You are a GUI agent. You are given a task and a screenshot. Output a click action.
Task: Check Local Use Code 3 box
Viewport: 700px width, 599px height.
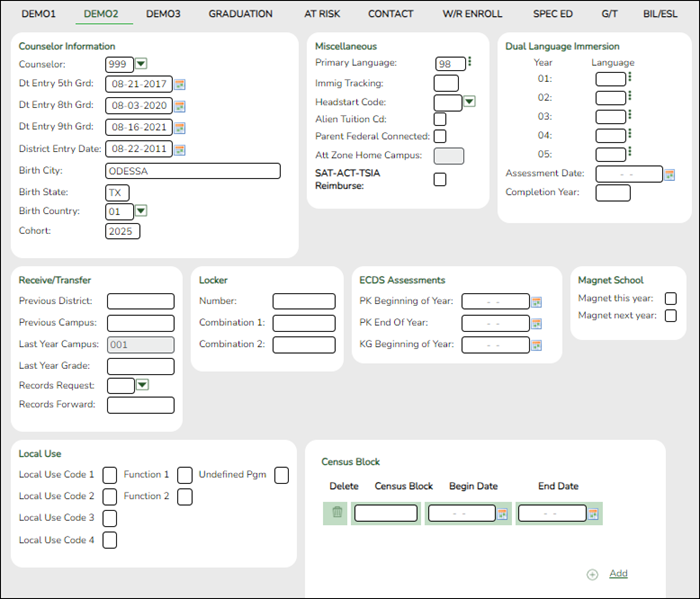tap(109, 518)
